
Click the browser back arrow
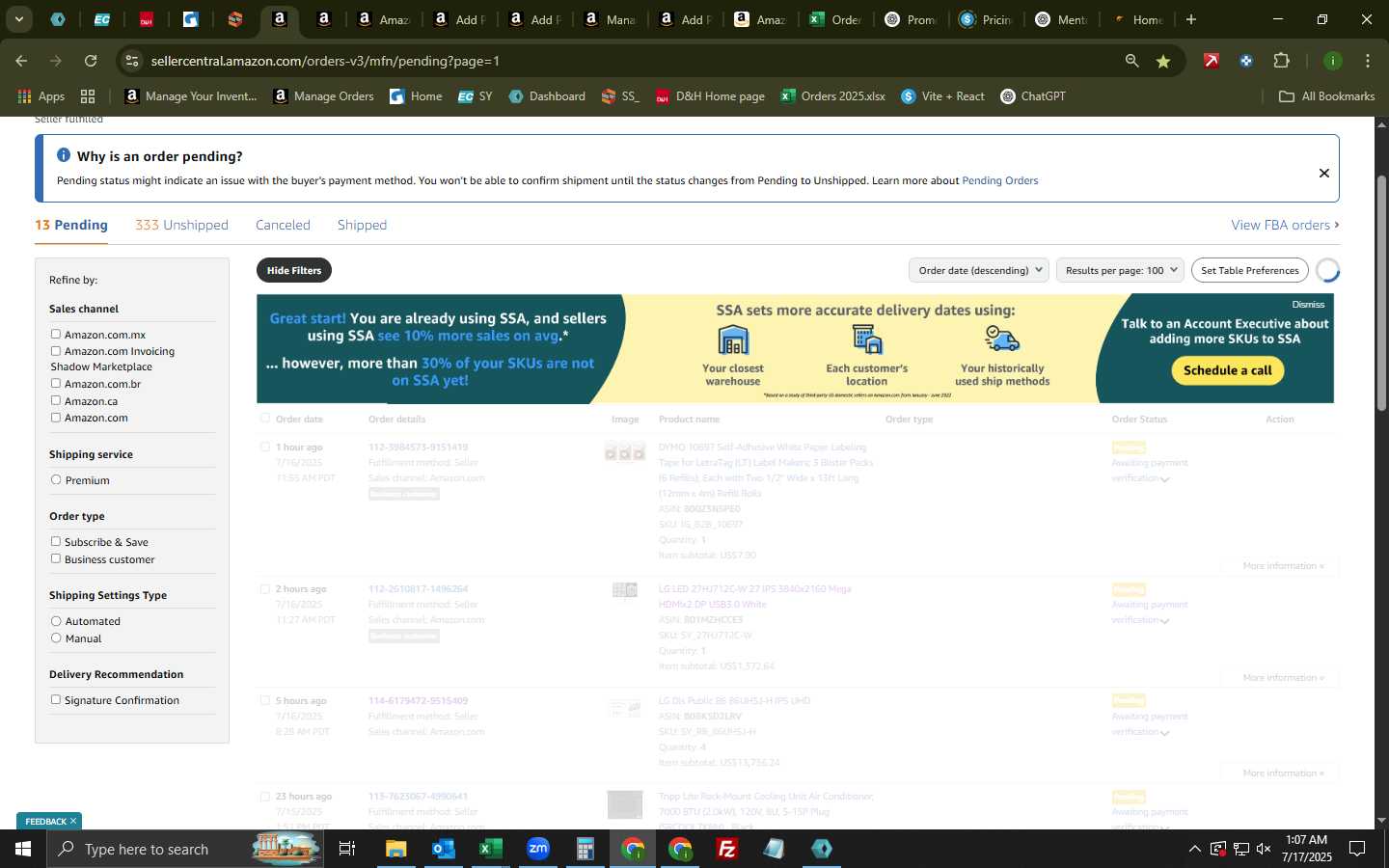tap(21, 61)
